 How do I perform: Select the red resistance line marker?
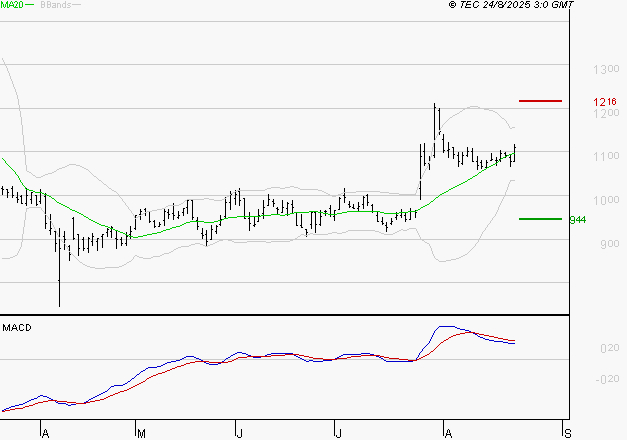coord(540,101)
